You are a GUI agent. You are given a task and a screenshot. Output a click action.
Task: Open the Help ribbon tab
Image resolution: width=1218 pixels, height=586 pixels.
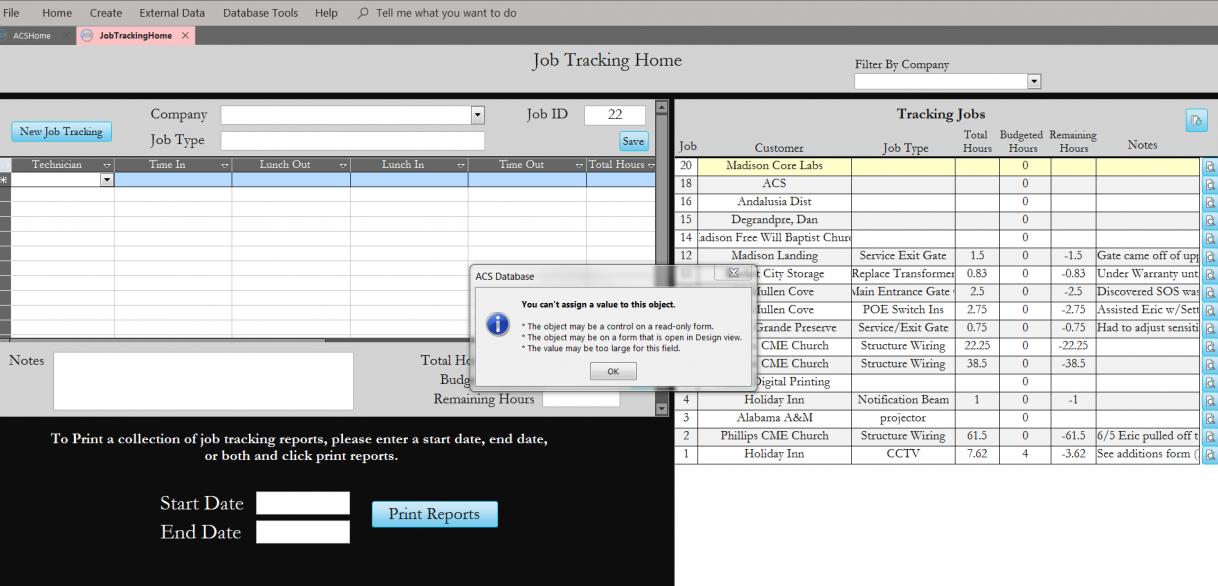[326, 13]
